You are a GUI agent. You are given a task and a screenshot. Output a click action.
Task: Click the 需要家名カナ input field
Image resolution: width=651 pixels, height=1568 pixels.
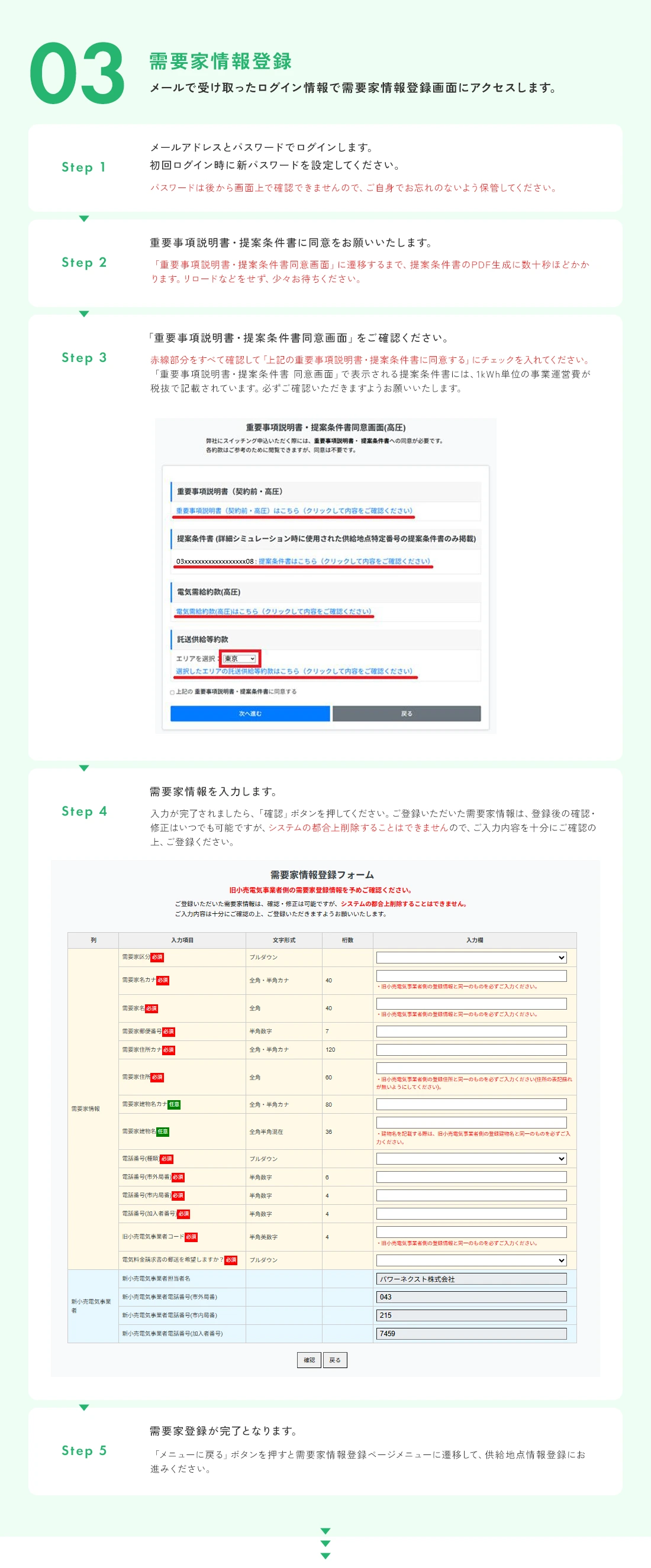[470, 976]
